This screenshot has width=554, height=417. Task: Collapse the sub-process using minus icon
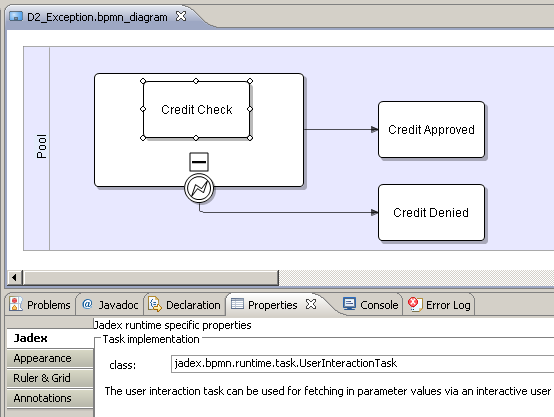199,162
